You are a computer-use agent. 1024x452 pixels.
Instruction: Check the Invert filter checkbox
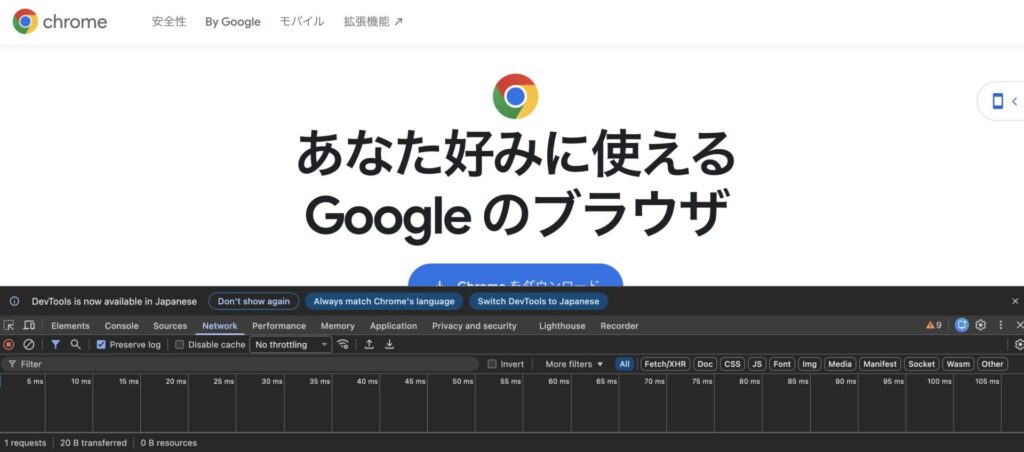click(x=492, y=364)
